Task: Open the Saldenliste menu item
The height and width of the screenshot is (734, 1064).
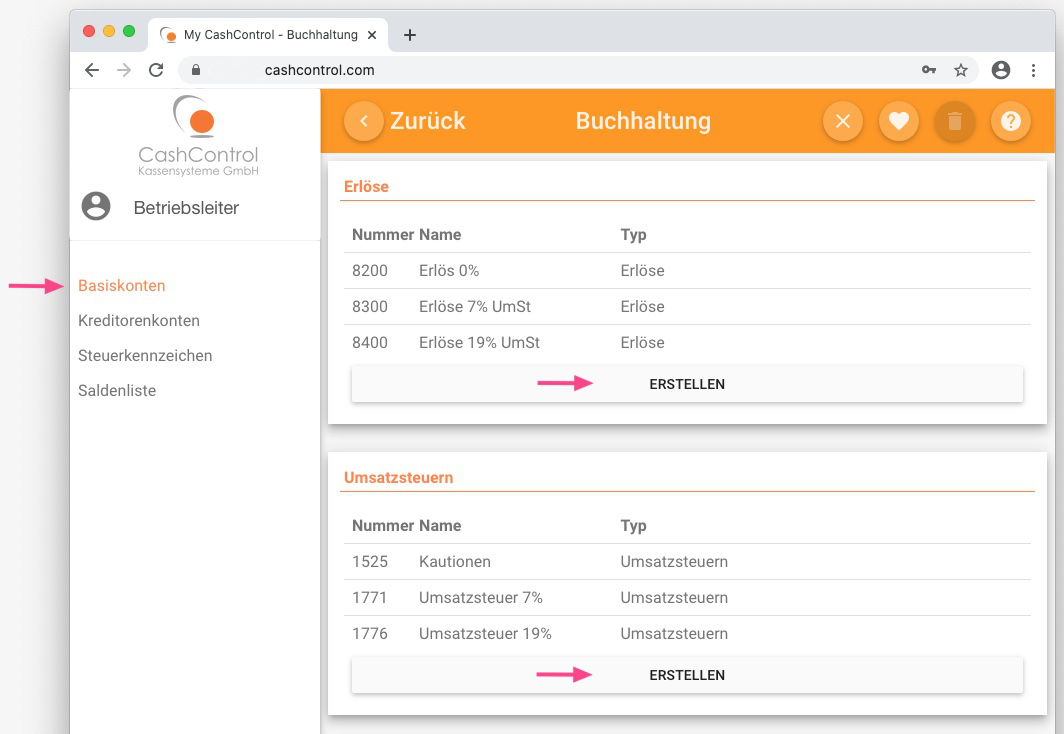Action: [117, 391]
